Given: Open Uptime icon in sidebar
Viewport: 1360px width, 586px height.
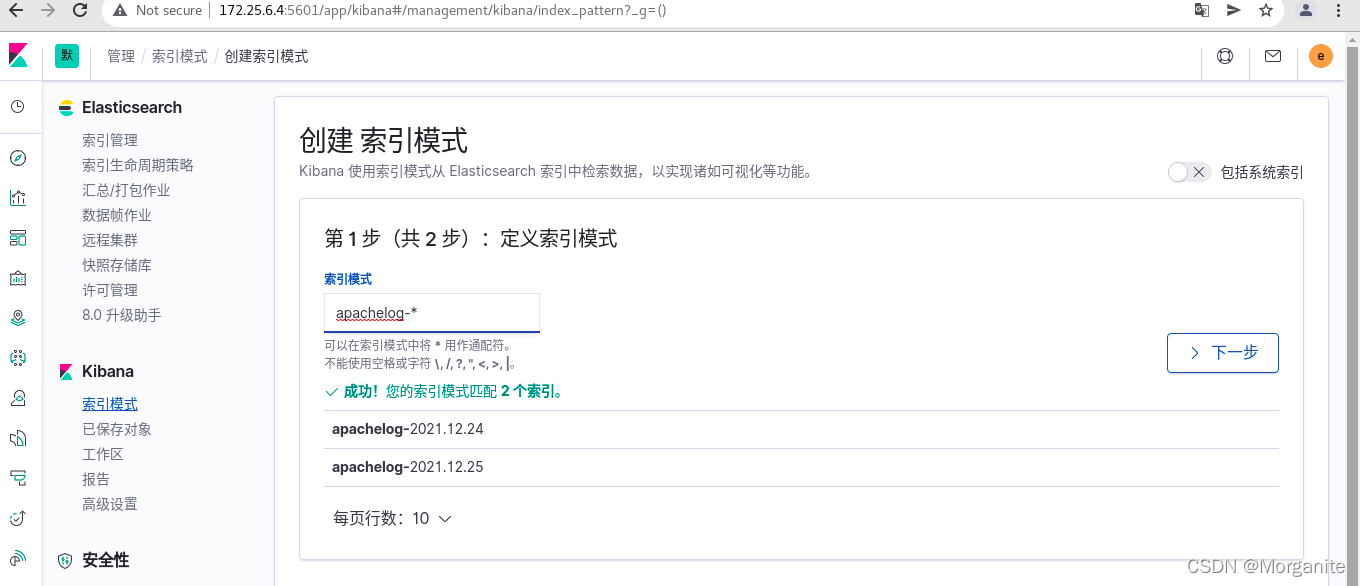Looking at the screenshot, I should point(18,518).
